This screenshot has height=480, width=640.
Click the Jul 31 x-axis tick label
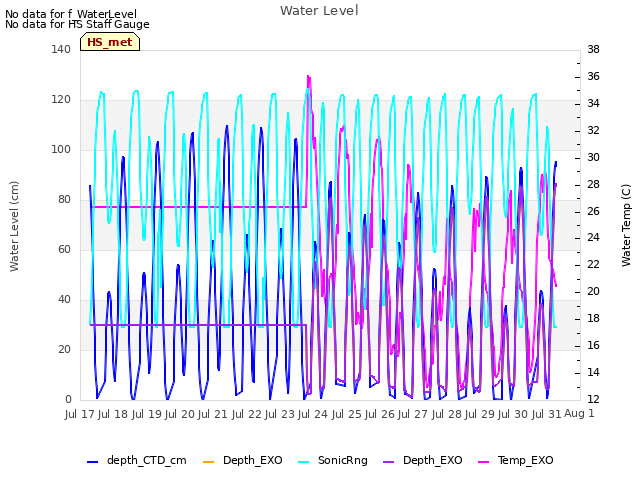click(547, 414)
